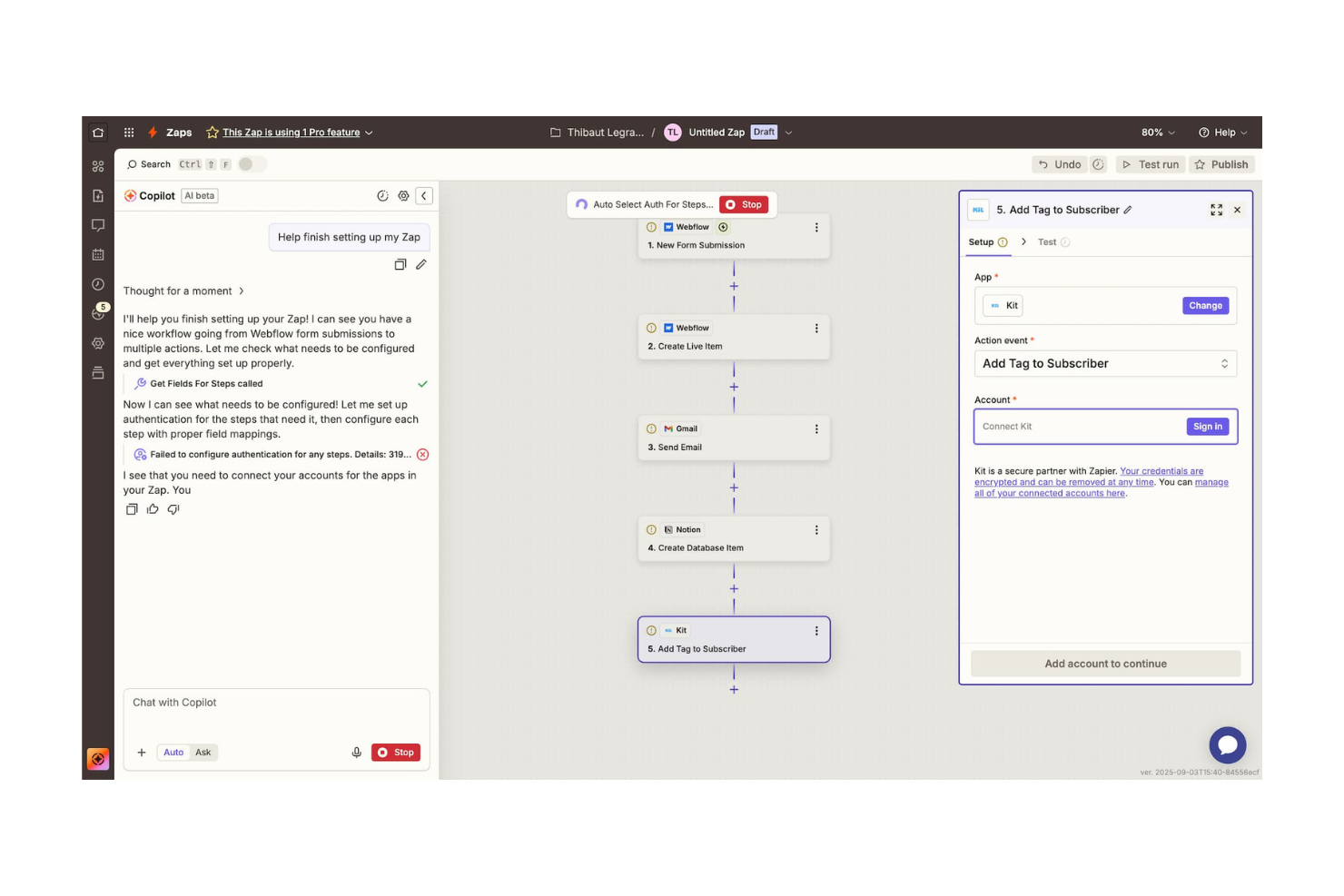1344x896 pixels.
Task: Collapse the Copilot panel
Action: [424, 196]
